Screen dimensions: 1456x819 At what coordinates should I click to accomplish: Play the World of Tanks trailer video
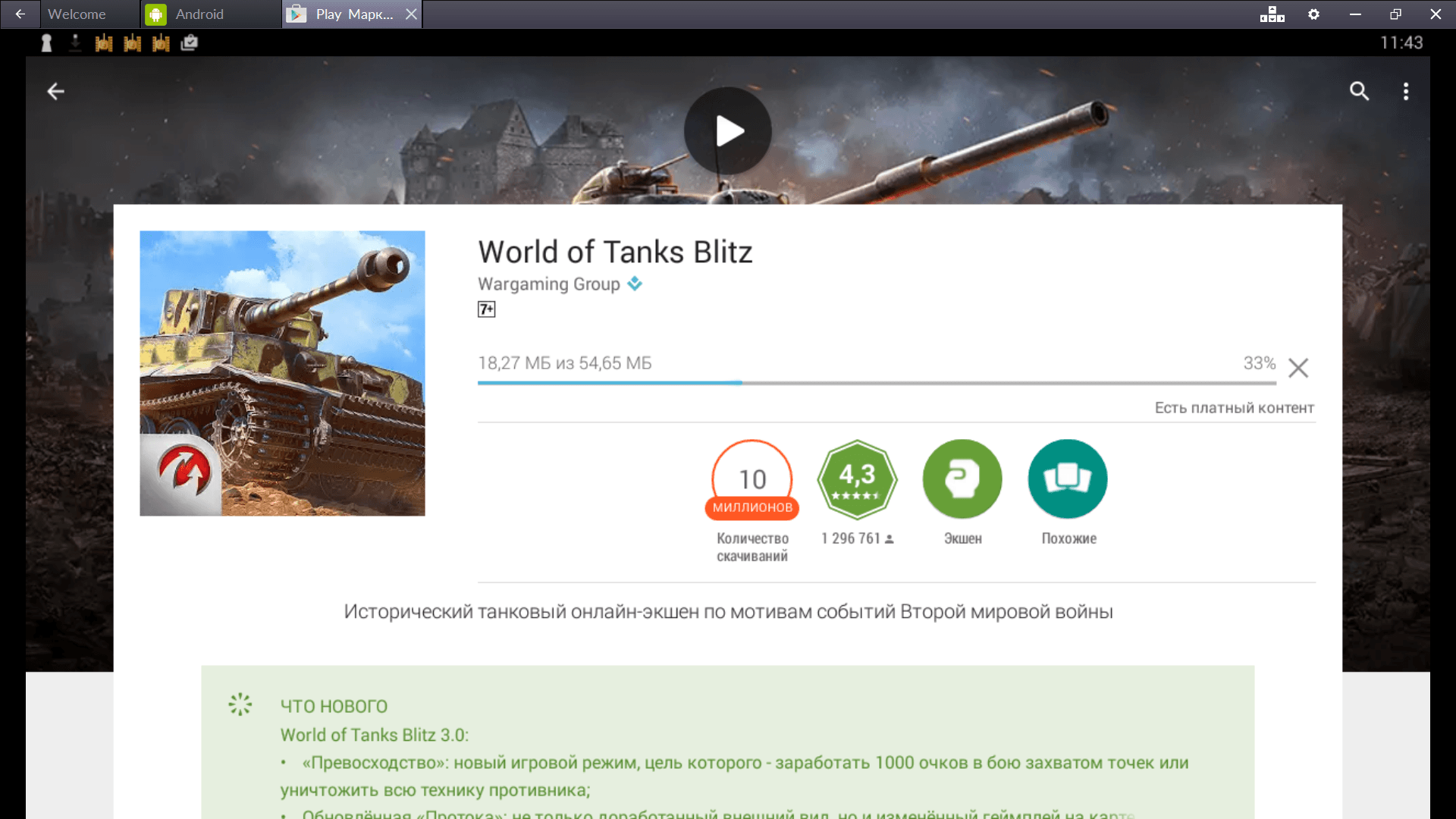[x=727, y=131]
